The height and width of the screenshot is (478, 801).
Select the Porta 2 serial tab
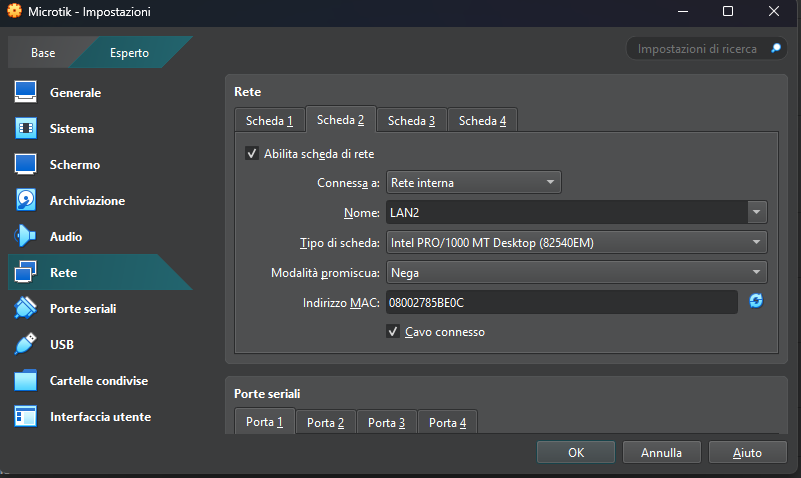[x=325, y=423]
